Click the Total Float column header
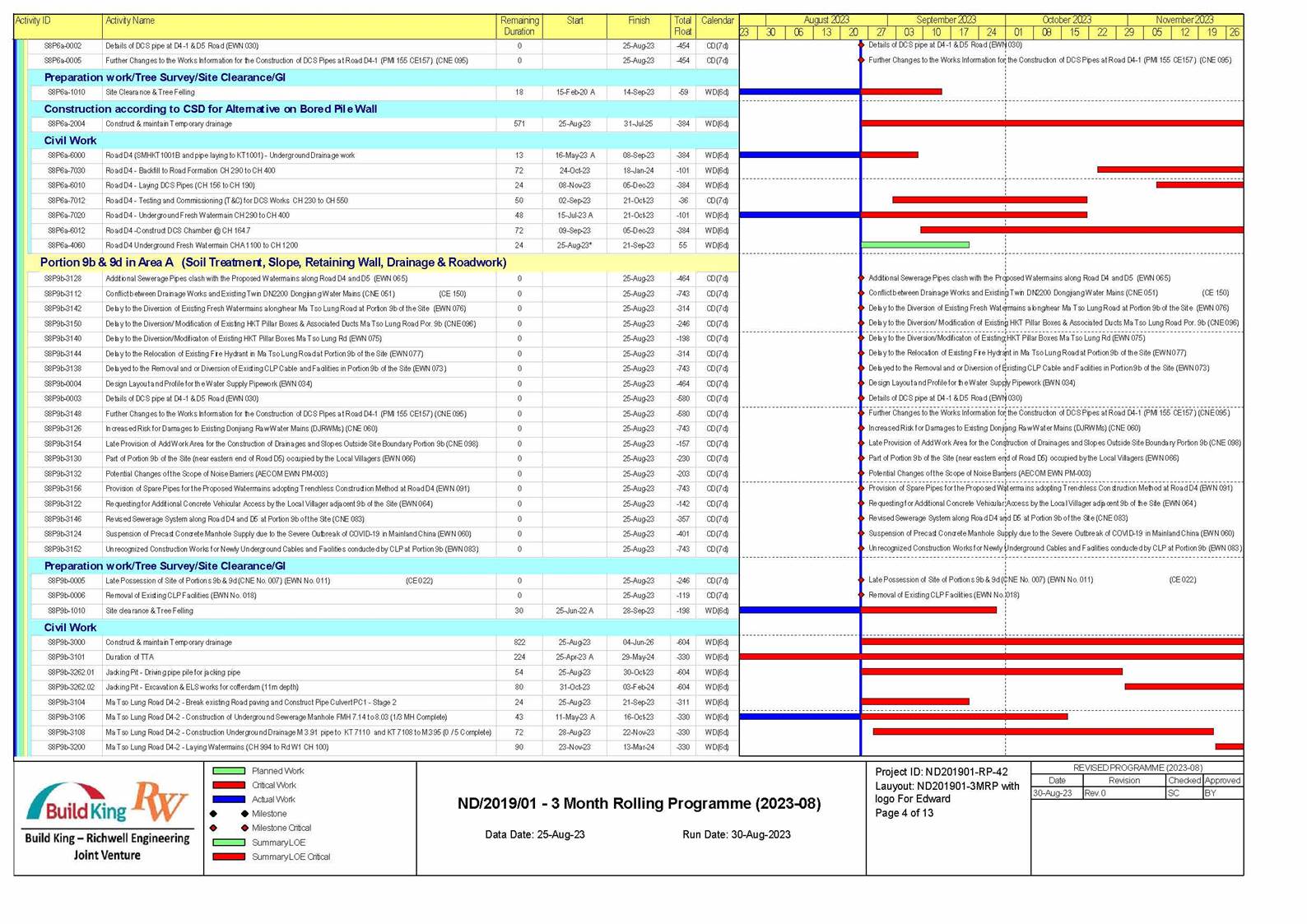This screenshot has width=1307, height=924. (x=683, y=26)
